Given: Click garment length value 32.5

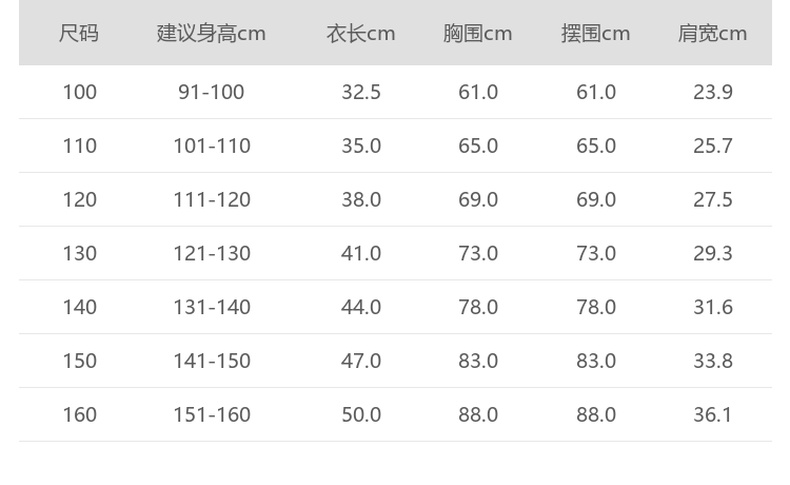Looking at the screenshot, I should pos(361,92).
